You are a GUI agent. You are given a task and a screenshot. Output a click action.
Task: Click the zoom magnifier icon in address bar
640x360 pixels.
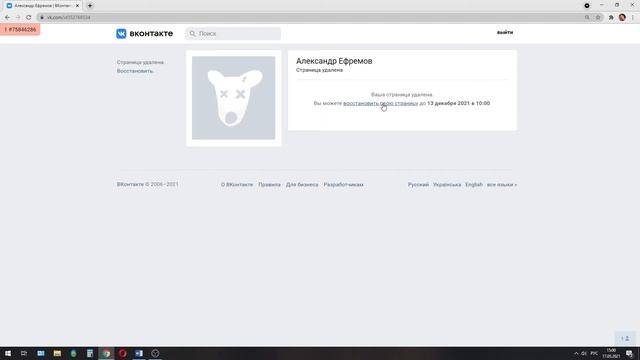click(587, 18)
